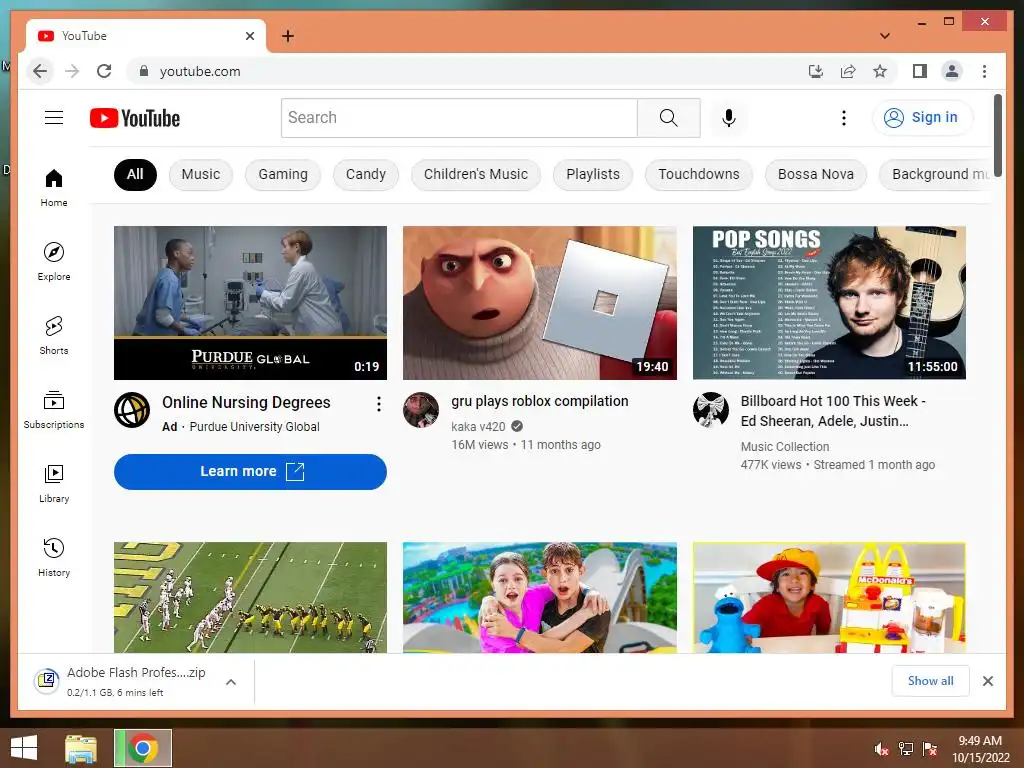This screenshot has height=768, width=1024.
Task: Open File Explorer from the taskbar
Action: (81, 748)
